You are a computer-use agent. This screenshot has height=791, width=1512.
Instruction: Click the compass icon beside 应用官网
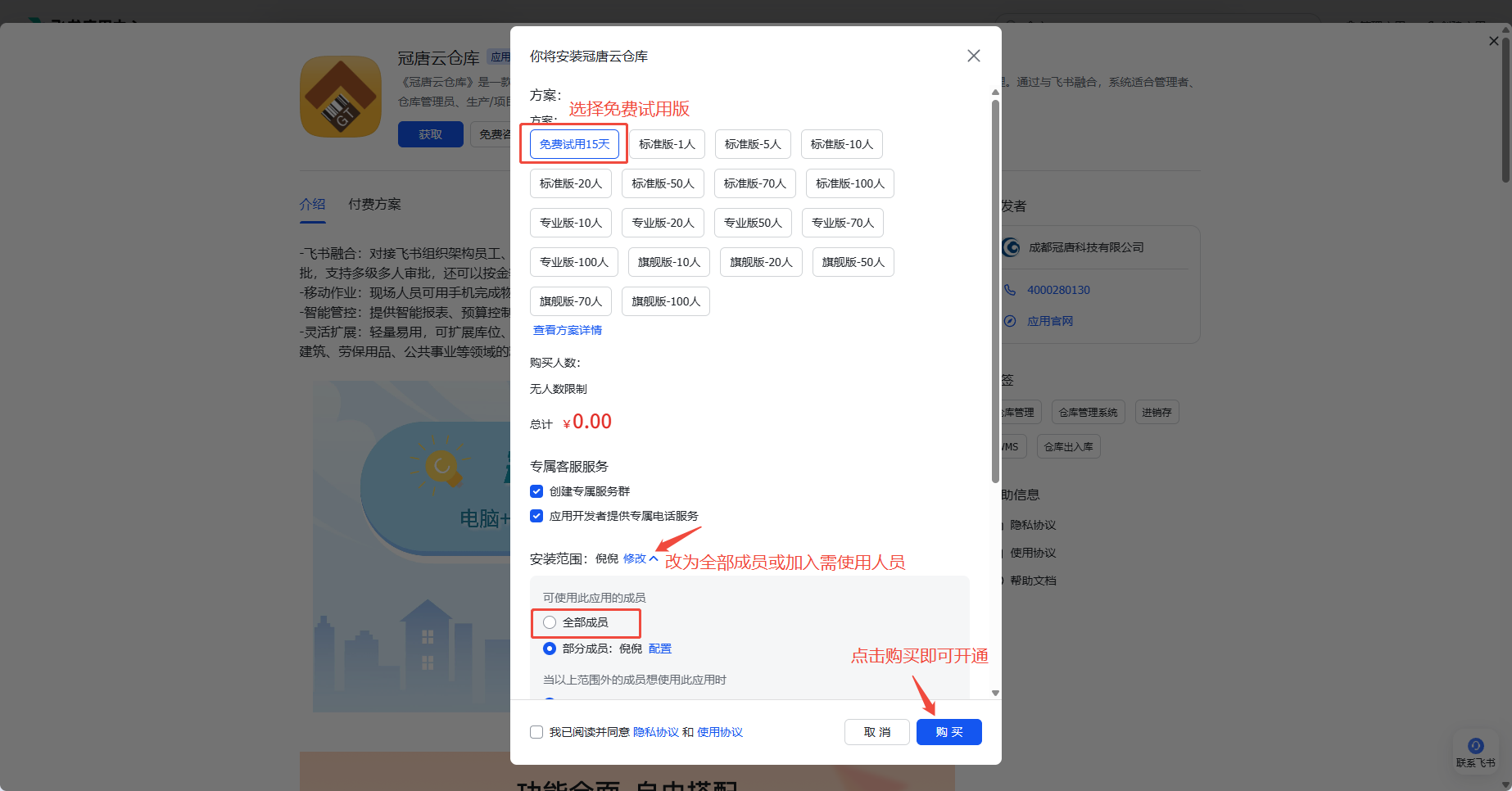click(x=1010, y=321)
